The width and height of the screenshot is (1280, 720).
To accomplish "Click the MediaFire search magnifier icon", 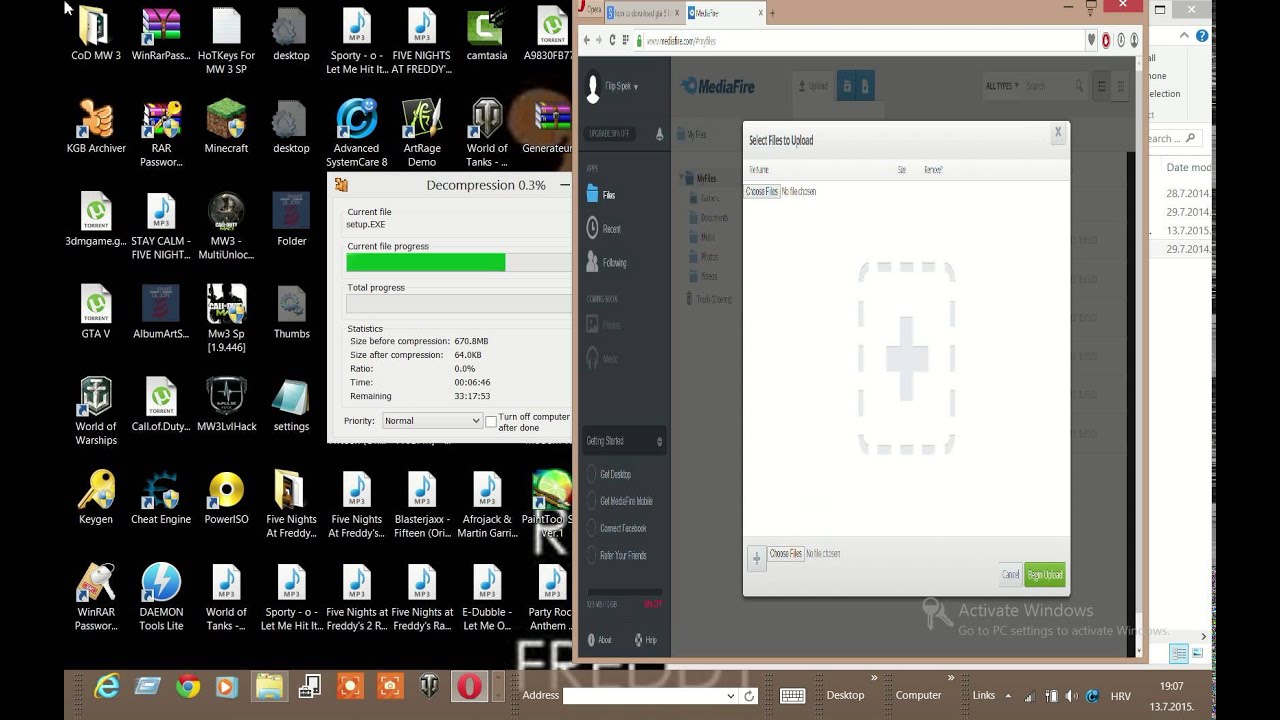I will [x=1079, y=86].
